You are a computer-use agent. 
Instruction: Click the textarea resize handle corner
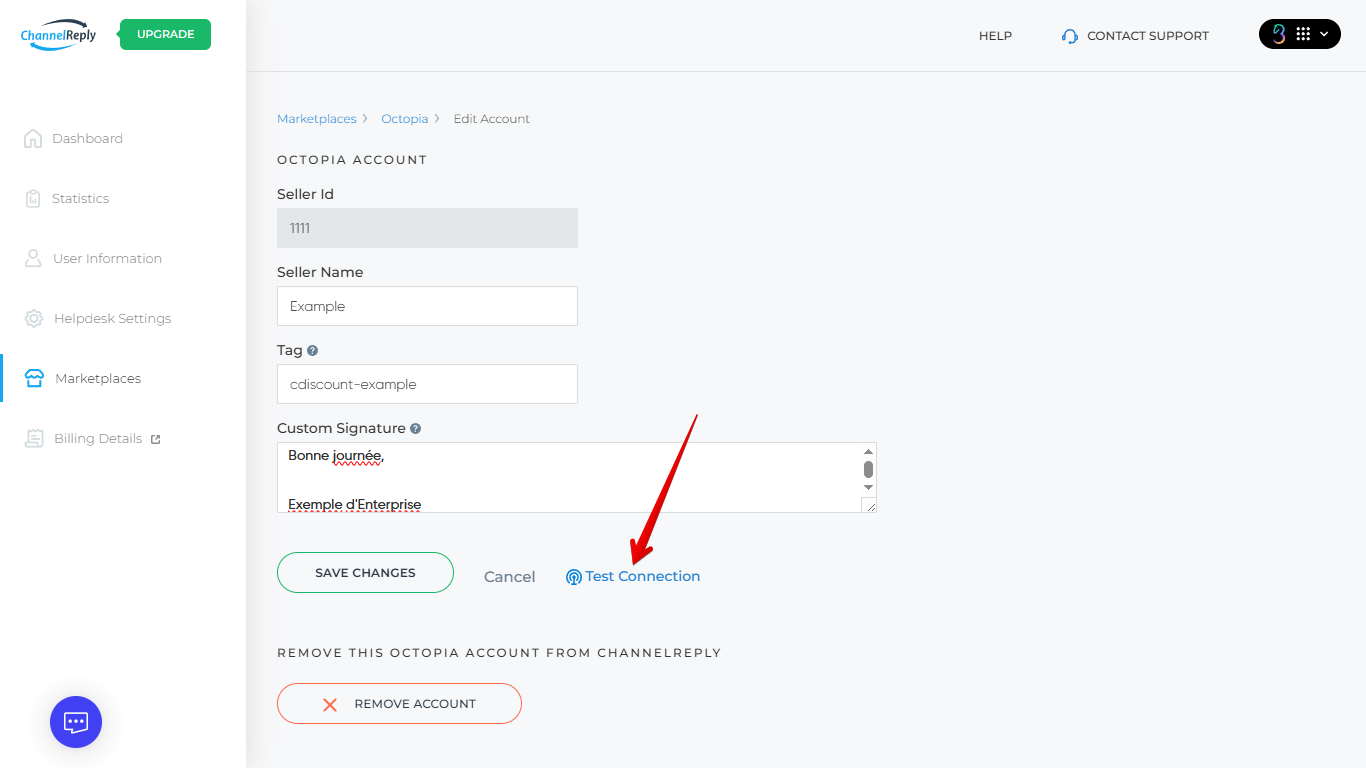point(869,506)
